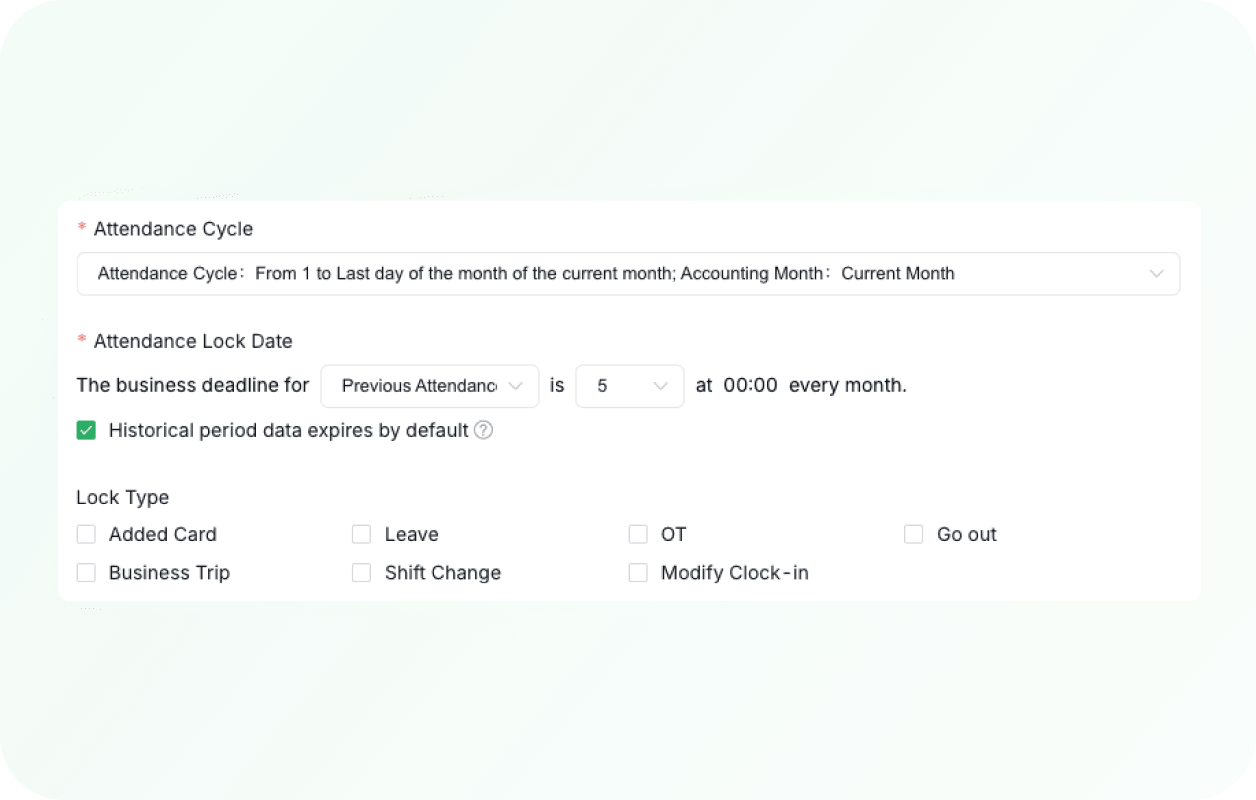This screenshot has width=1256, height=800.
Task: Enable the Added Card lock type
Action: tap(86, 534)
